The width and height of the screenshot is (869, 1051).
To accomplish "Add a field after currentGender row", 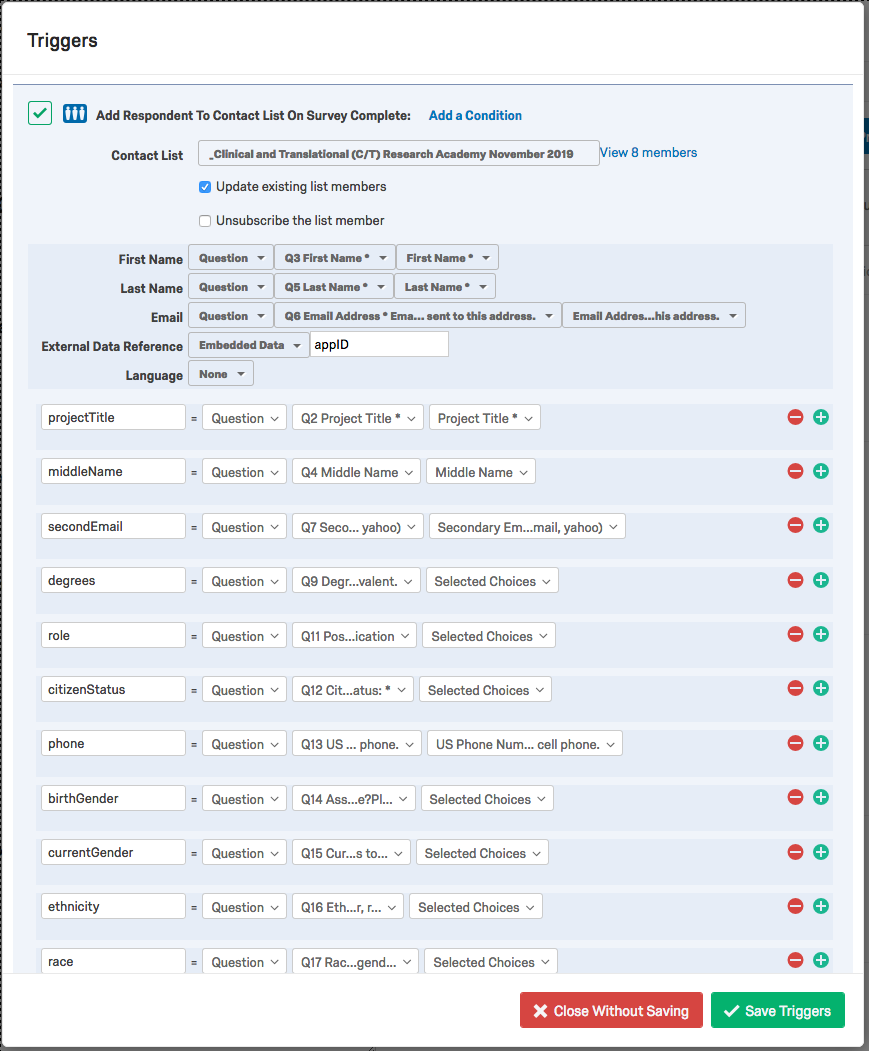I will point(821,853).
